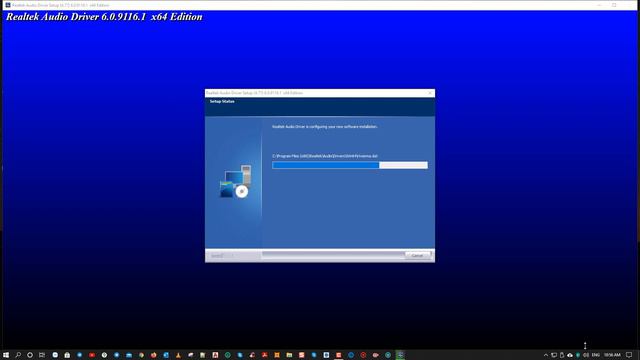Screen dimensions: 640x360
Task: Open the red Adobe Acrobat taskbar icon
Action: point(264,355)
